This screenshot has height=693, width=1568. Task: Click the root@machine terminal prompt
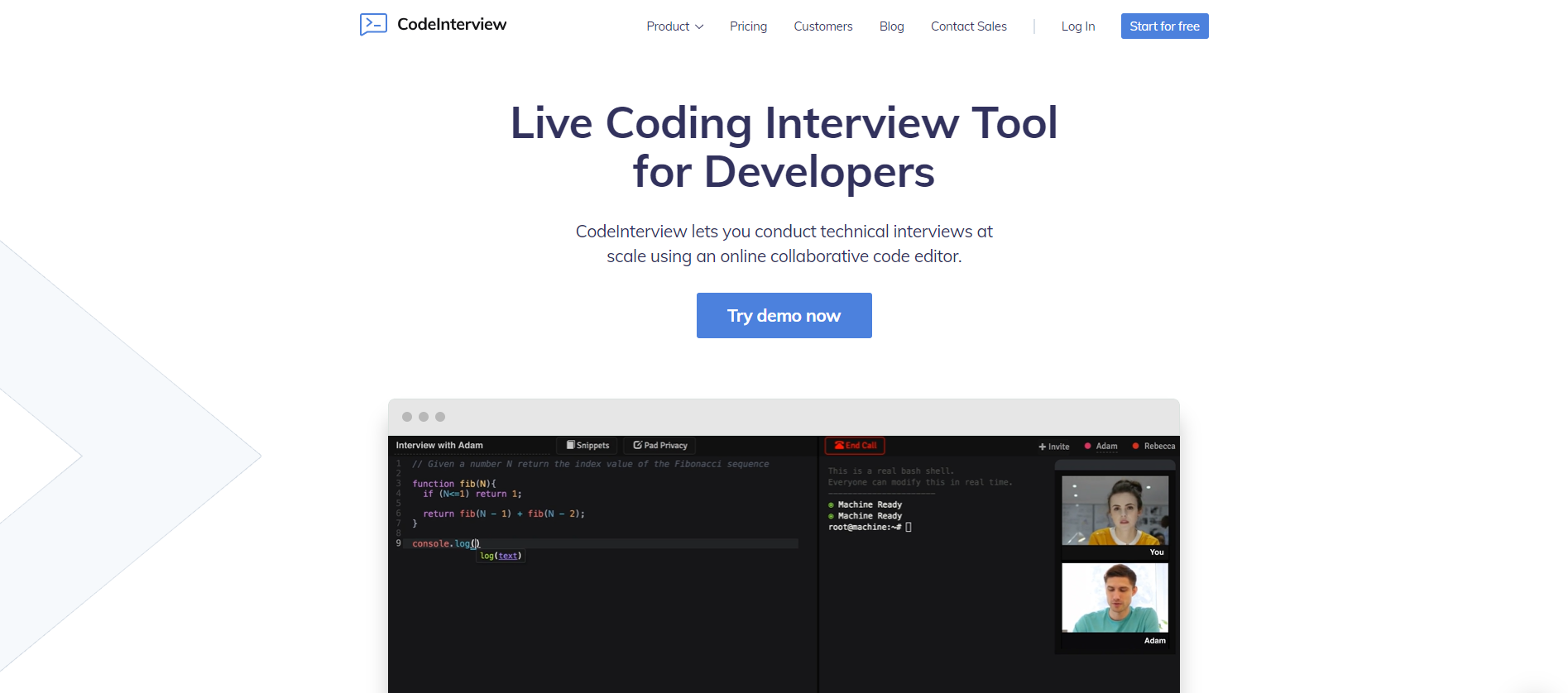tap(865, 527)
